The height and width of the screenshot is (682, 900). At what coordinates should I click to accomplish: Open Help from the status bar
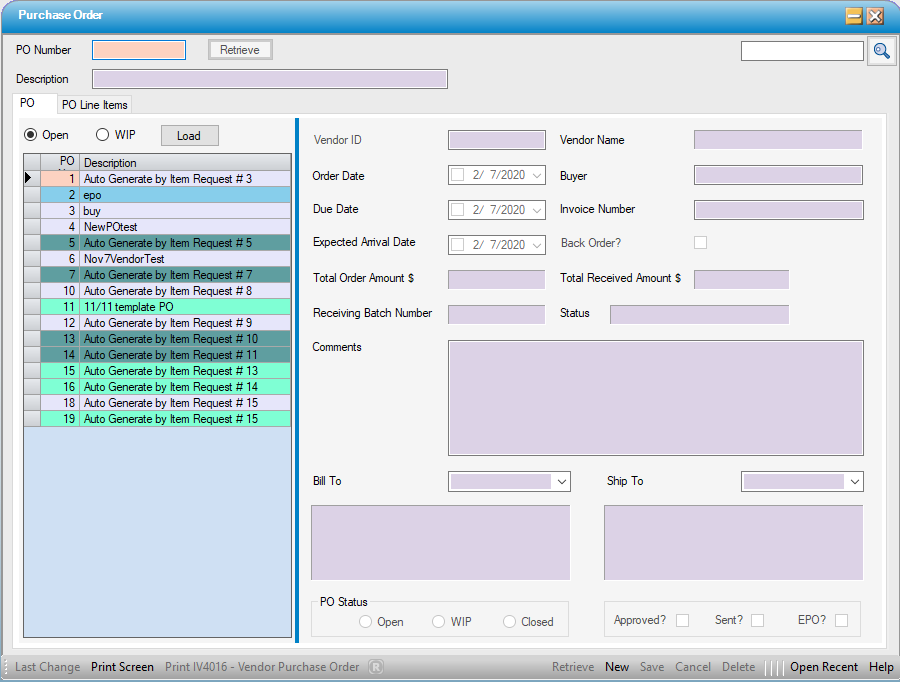click(881, 667)
